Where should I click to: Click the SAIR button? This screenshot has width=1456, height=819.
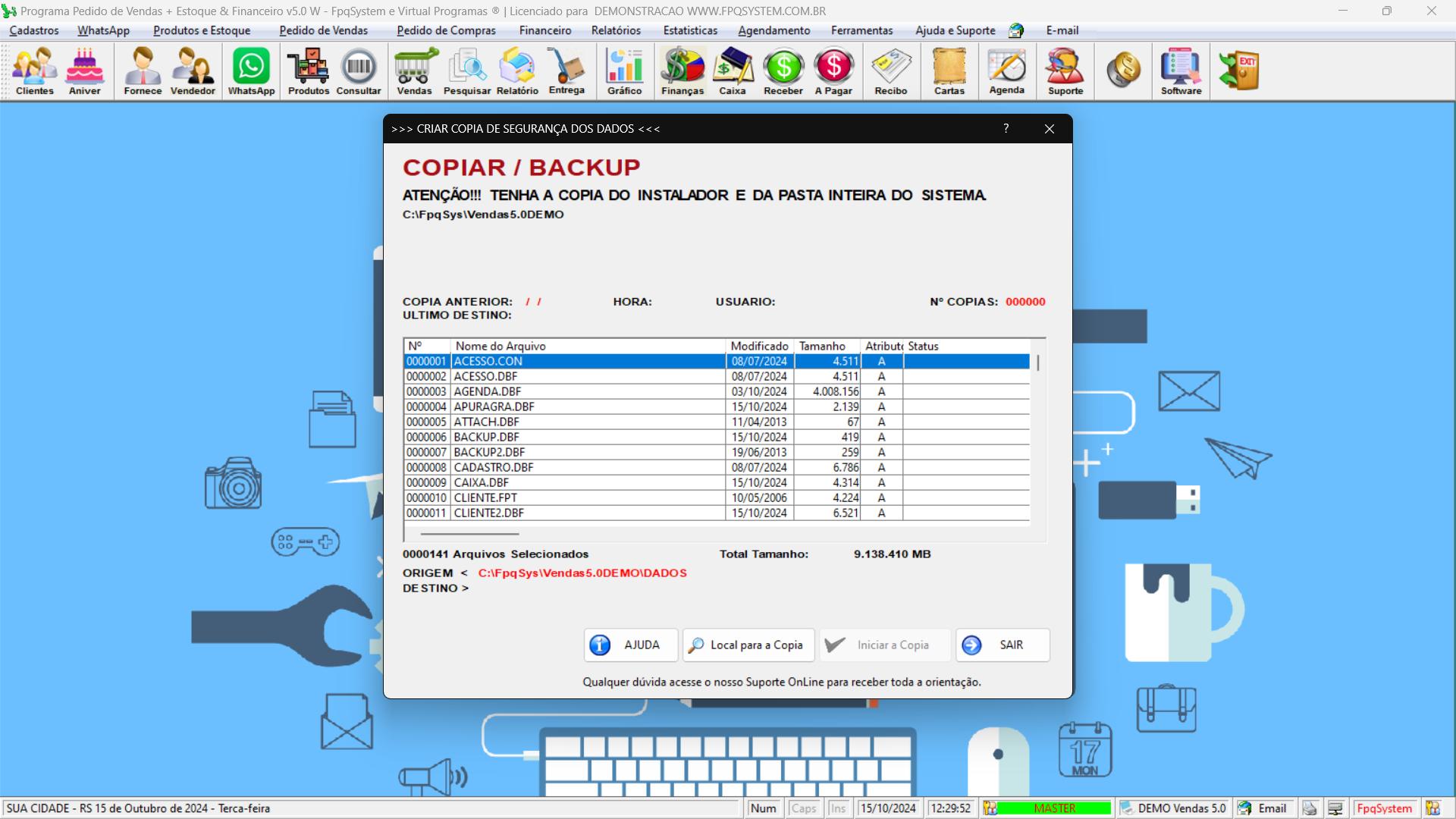click(x=1003, y=645)
